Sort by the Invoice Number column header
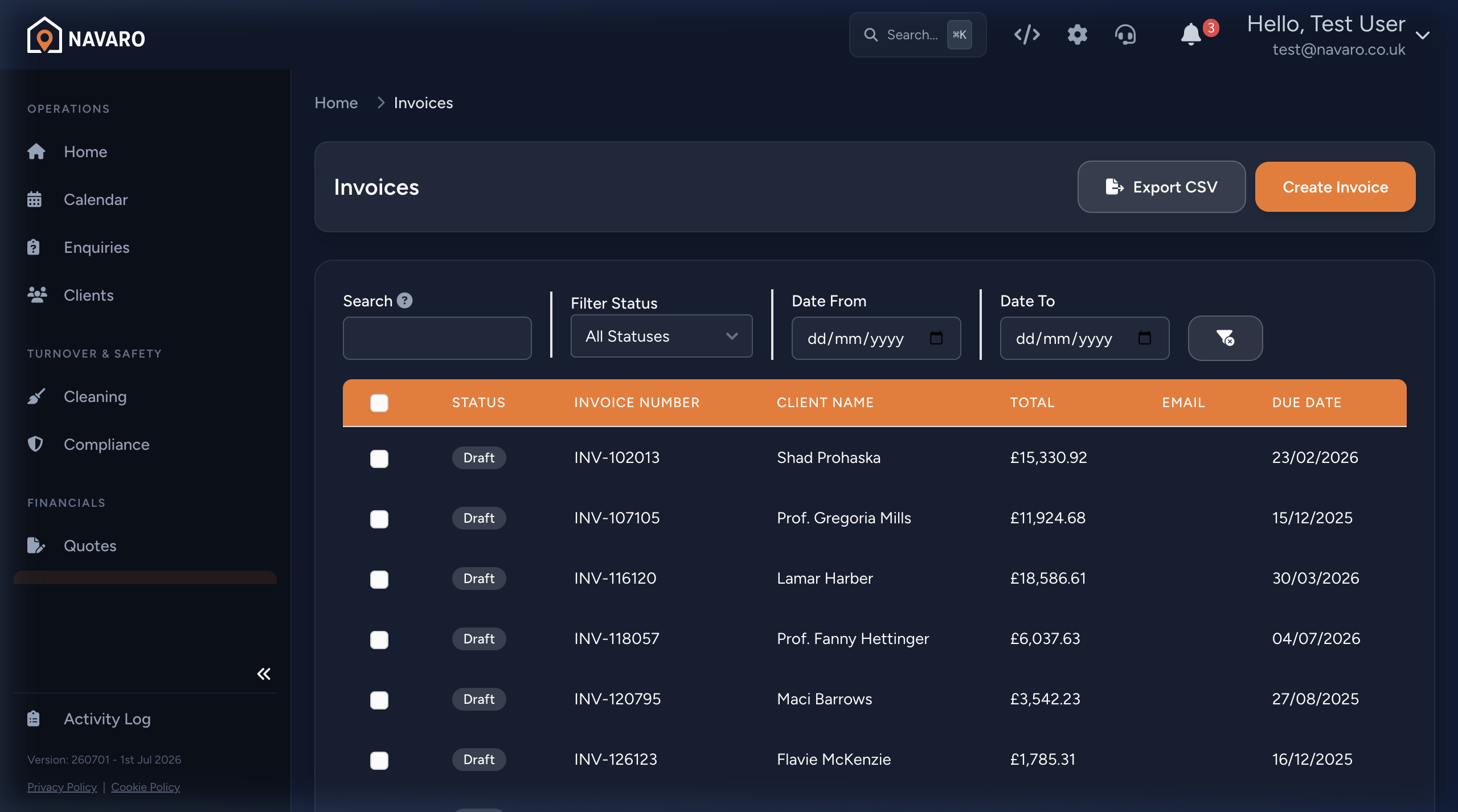This screenshot has width=1458, height=812. (x=637, y=403)
